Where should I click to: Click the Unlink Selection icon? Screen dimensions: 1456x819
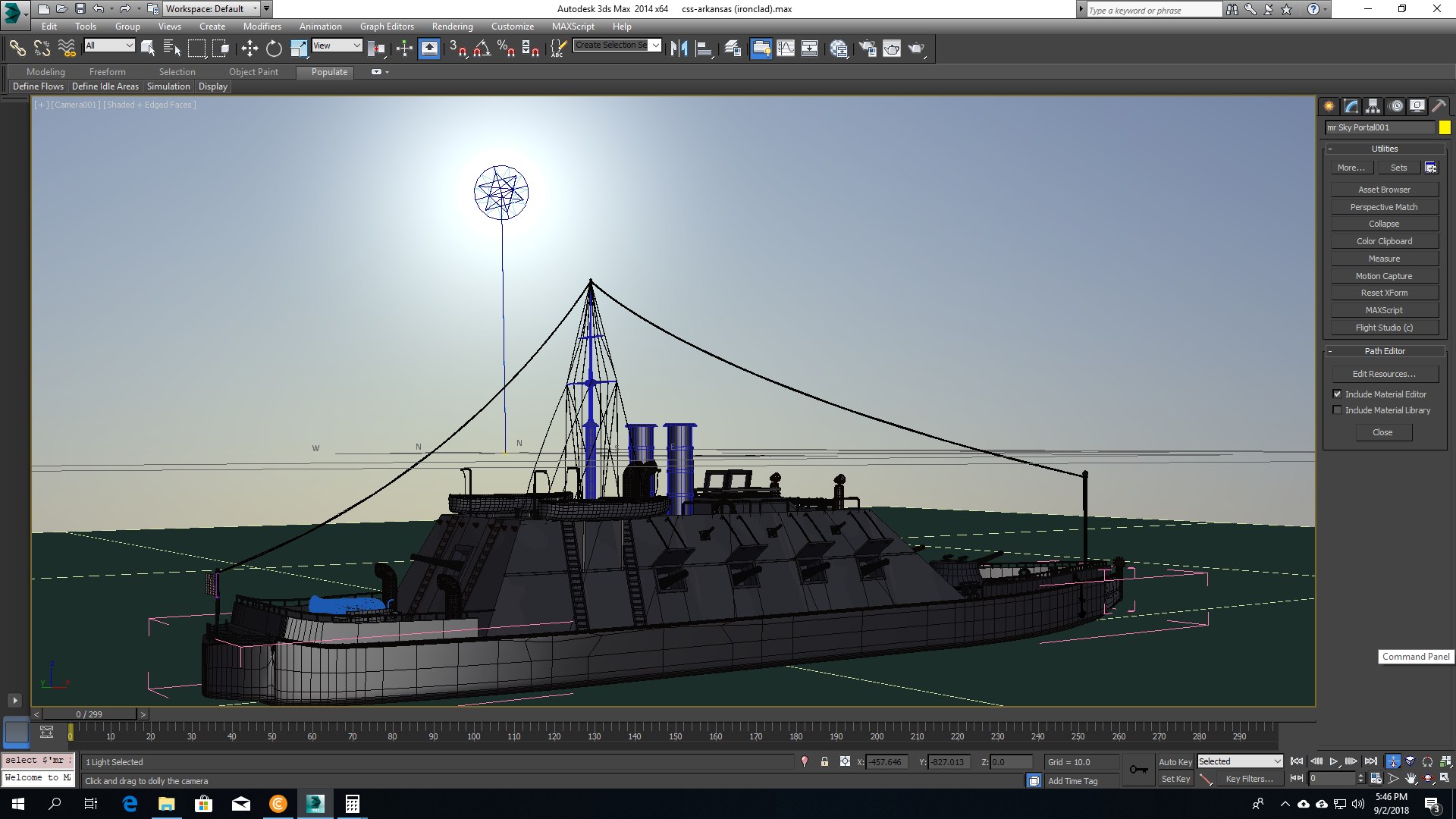[42, 49]
